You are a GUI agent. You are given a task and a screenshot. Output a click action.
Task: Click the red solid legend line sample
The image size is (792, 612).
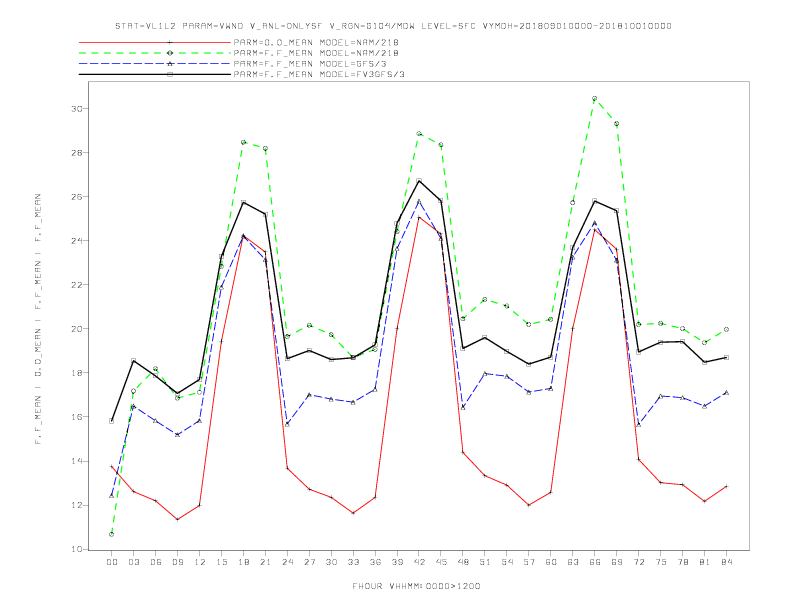(x=155, y=42)
